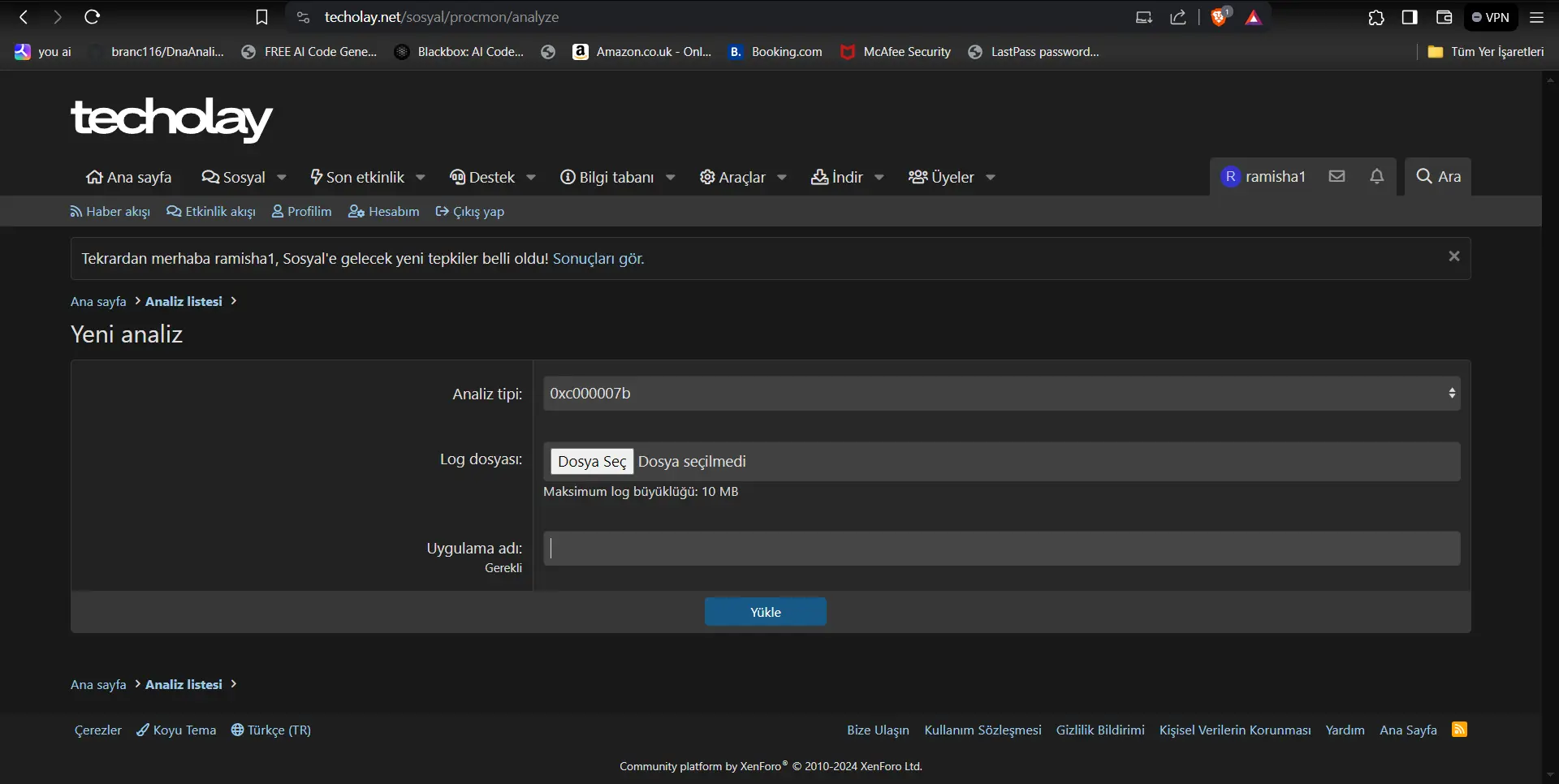Image resolution: width=1559 pixels, height=784 pixels.
Task: Click the Dosya Seç file button
Action: pyautogui.click(x=592, y=462)
